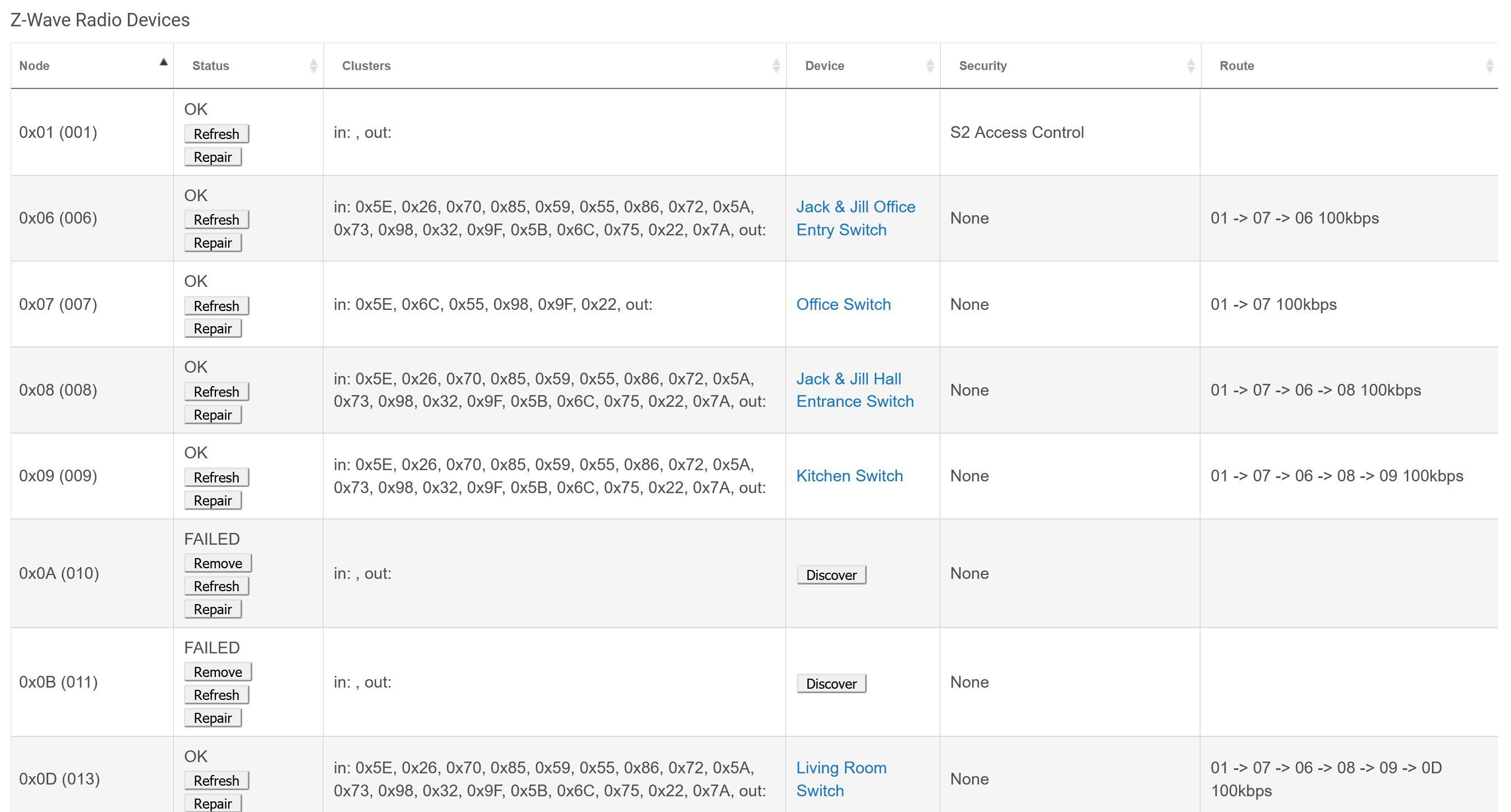Repair node 0x09 (009)
The height and width of the screenshot is (812, 1511).
click(x=213, y=500)
